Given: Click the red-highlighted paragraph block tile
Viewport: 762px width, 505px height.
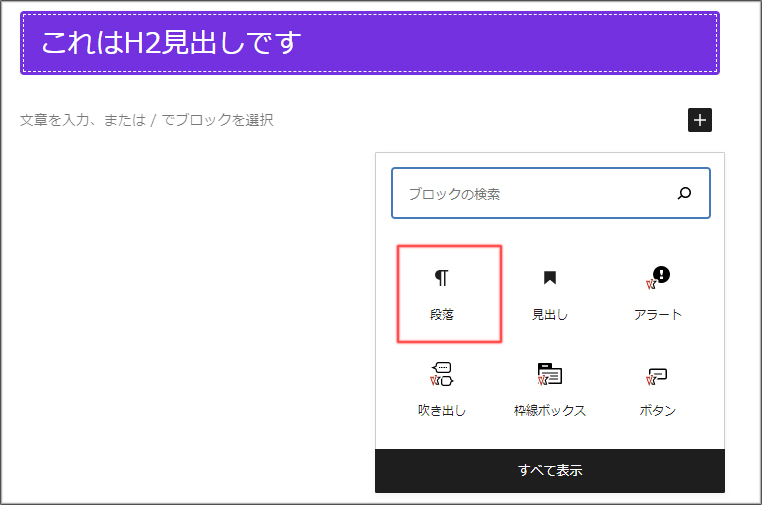Looking at the screenshot, I should click(449, 294).
